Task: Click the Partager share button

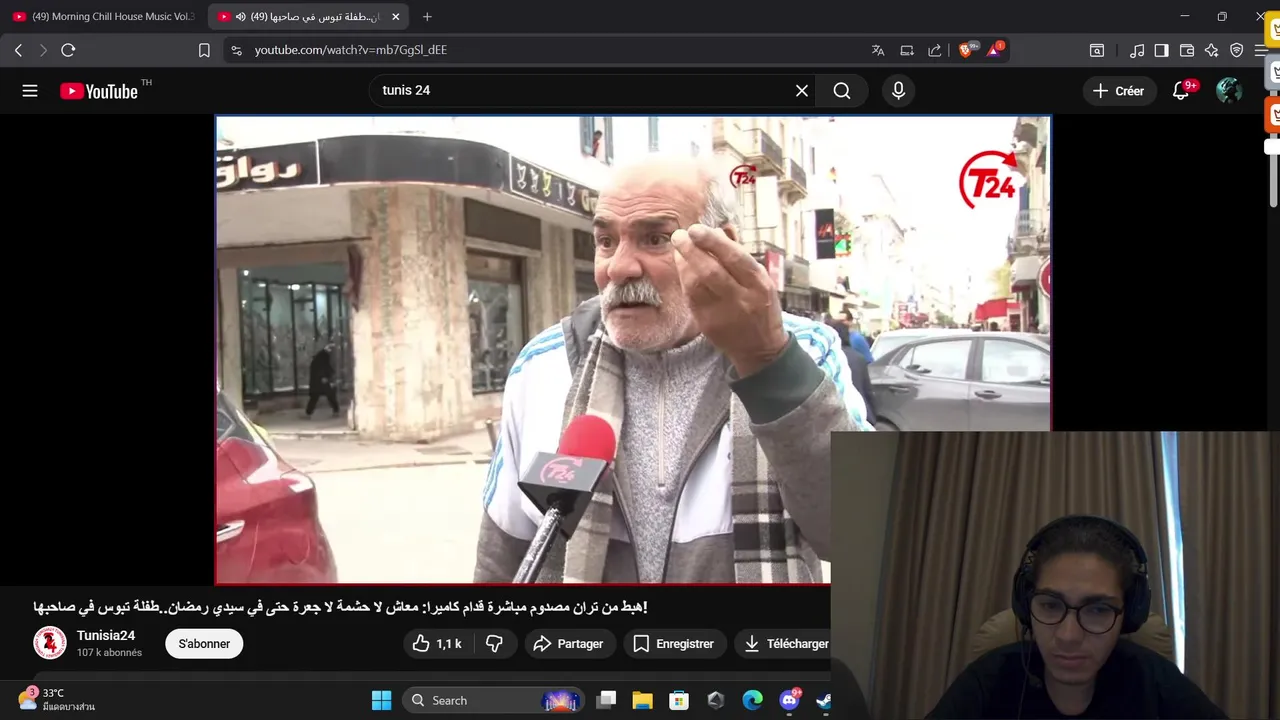Action: click(569, 644)
